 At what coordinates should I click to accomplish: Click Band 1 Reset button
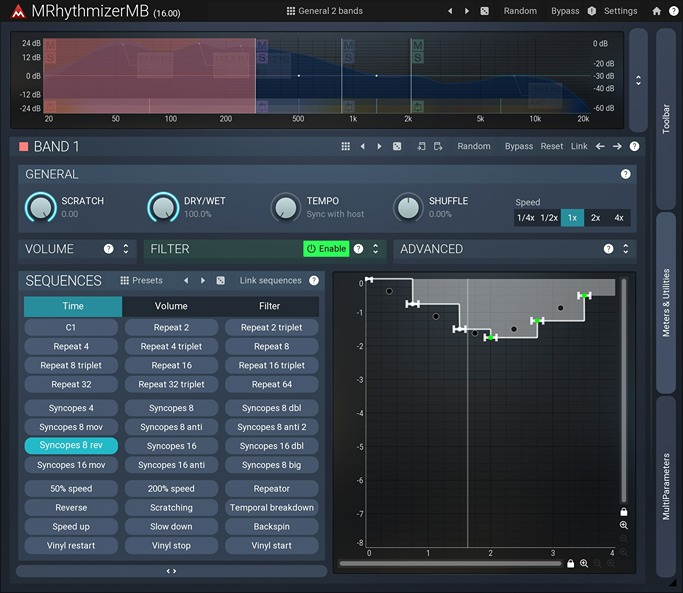click(x=551, y=146)
